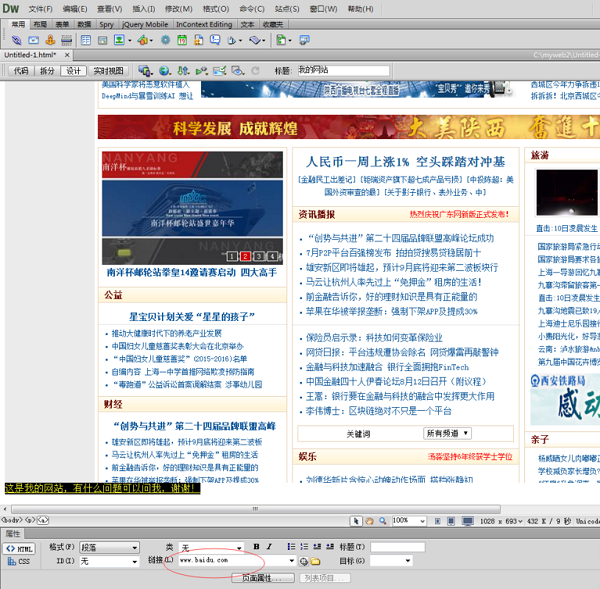
Task: Click the Preview in browser globe icon
Action: point(166,71)
